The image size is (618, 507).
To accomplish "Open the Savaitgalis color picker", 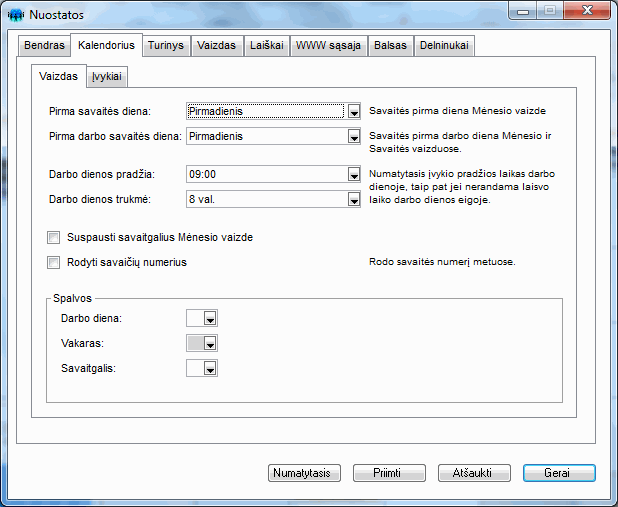I will click(202, 369).
